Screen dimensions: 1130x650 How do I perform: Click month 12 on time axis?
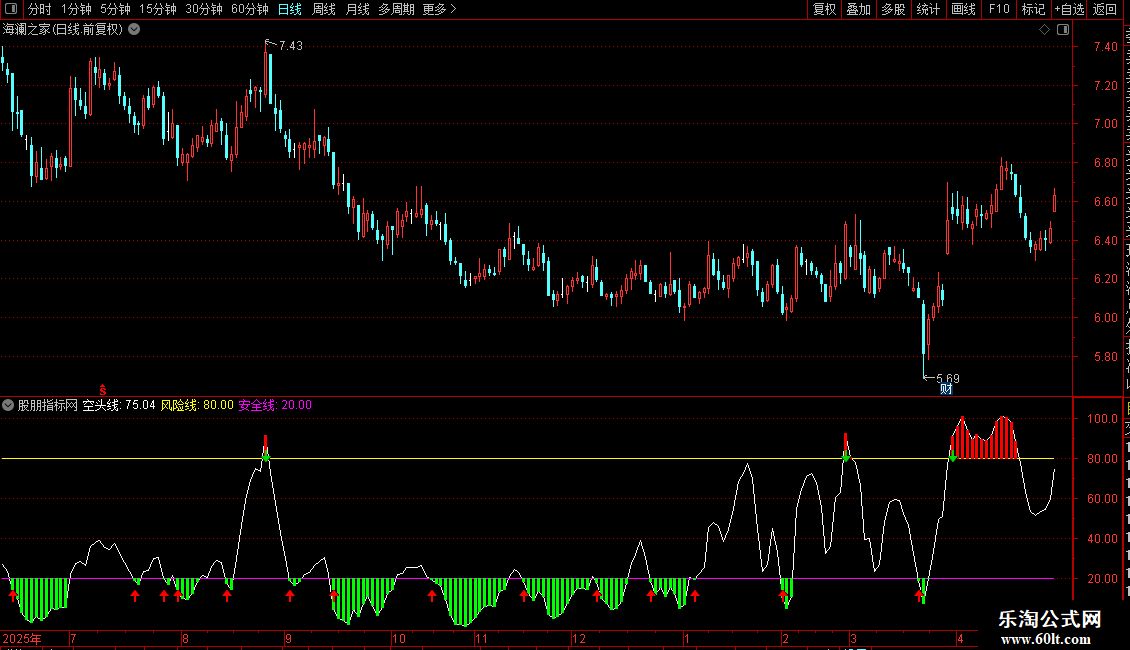[x=579, y=638]
